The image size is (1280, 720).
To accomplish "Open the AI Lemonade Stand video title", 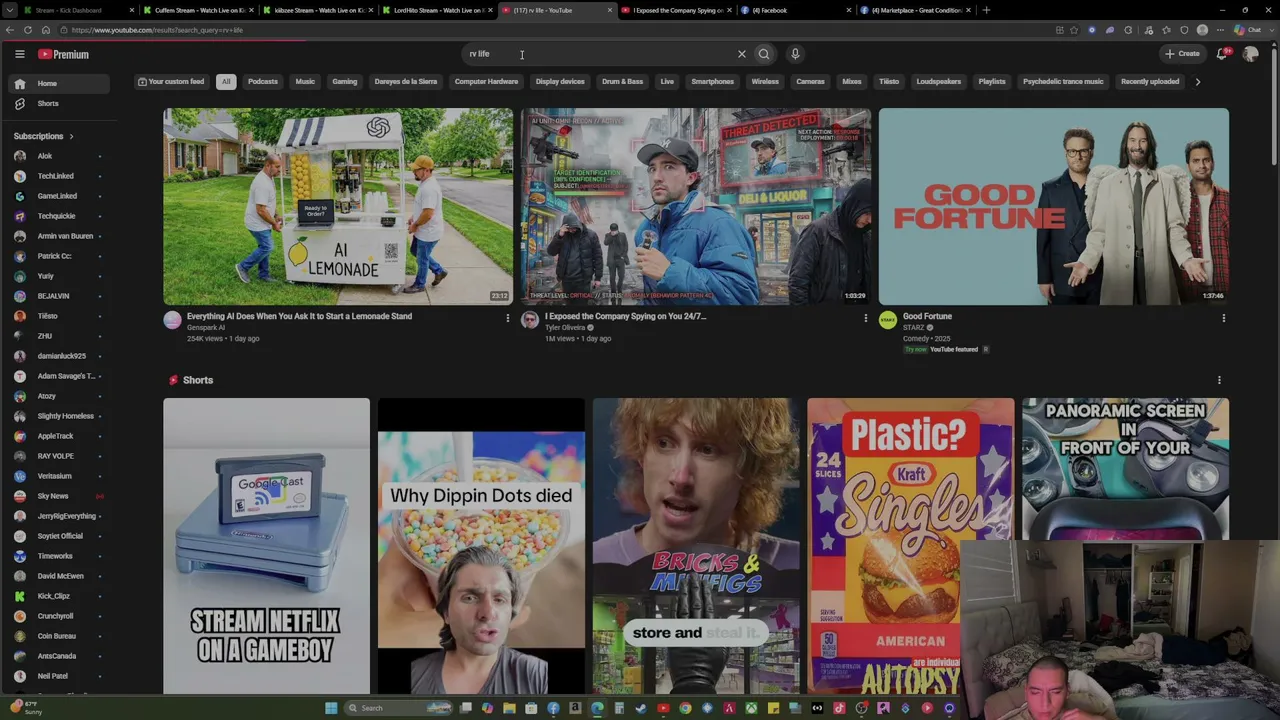I will (x=299, y=316).
